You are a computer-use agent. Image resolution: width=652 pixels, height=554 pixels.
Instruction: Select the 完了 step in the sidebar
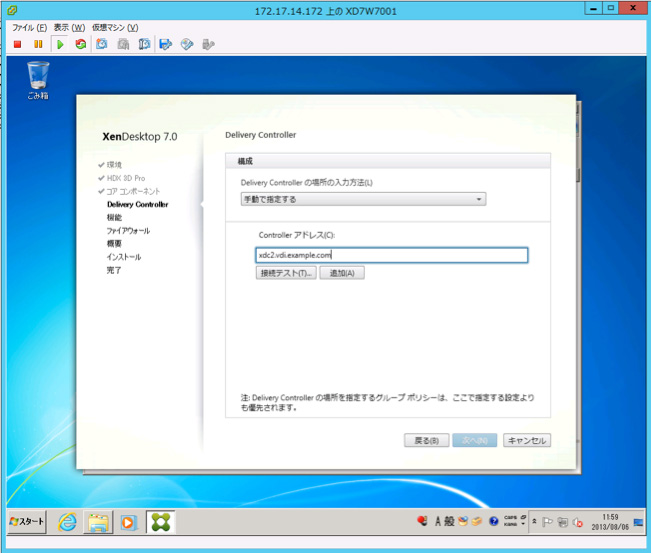coord(114,270)
